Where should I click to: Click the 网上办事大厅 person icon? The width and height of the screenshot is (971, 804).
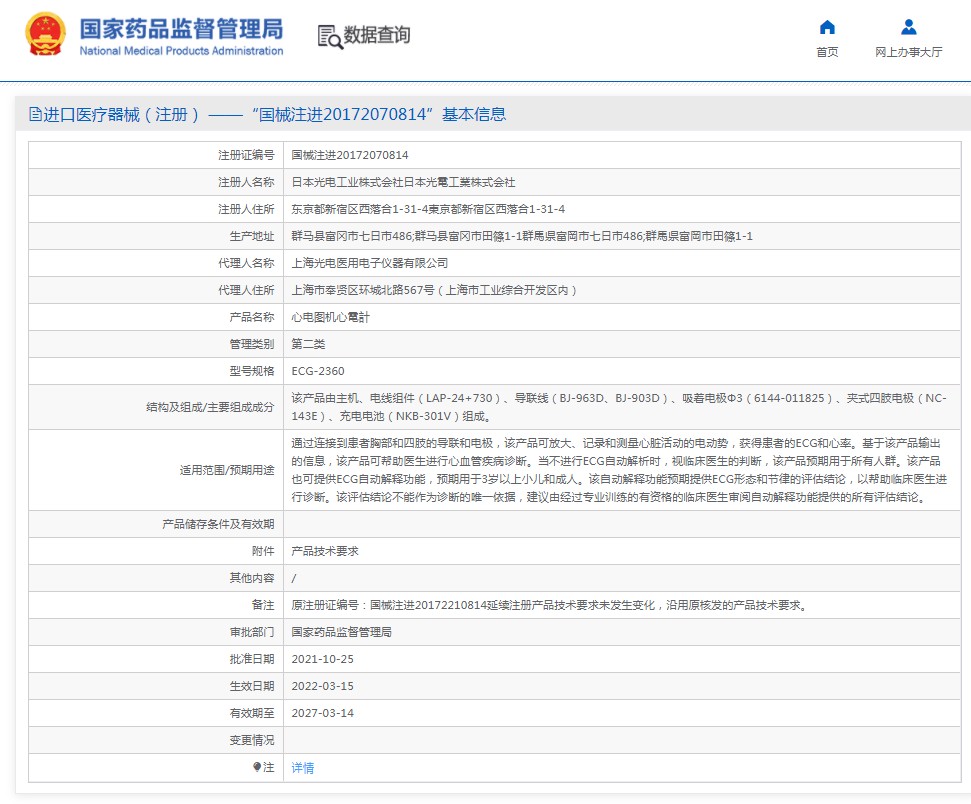pyautogui.click(x=908, y=27)
